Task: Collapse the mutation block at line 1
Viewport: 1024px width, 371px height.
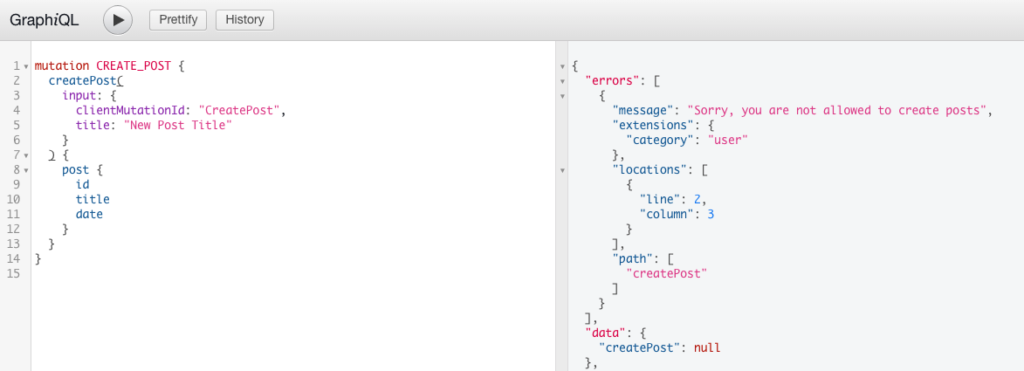Action: tap(25, 67)
